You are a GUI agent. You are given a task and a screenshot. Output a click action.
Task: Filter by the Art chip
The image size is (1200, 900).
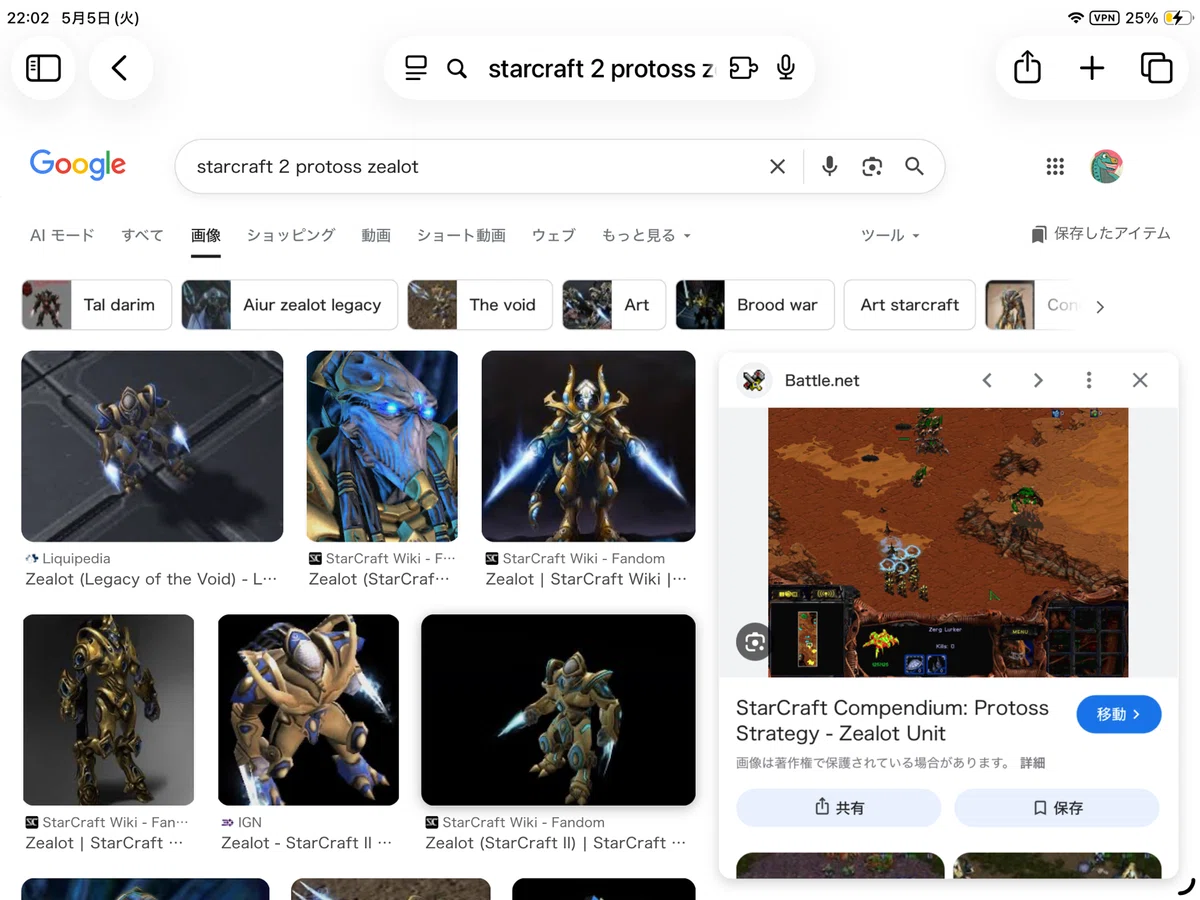[614, 305]
